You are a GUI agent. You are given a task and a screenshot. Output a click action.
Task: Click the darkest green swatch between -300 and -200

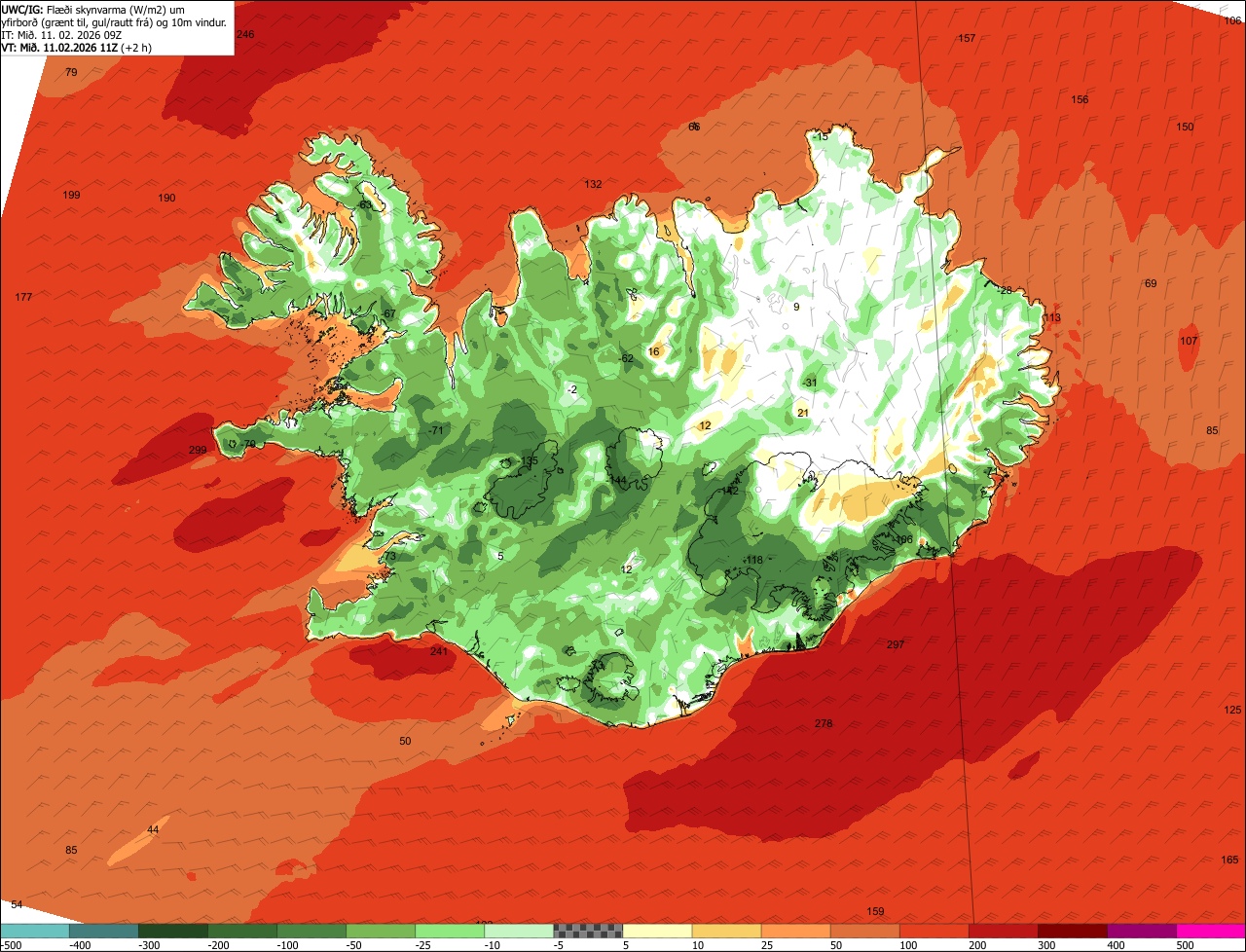173,931
